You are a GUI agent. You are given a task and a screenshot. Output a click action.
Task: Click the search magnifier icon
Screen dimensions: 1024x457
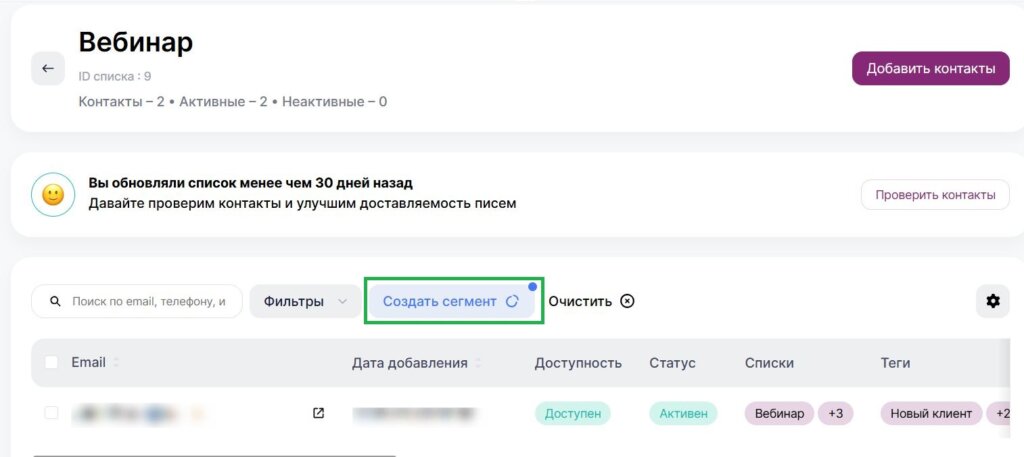point(55,301)
